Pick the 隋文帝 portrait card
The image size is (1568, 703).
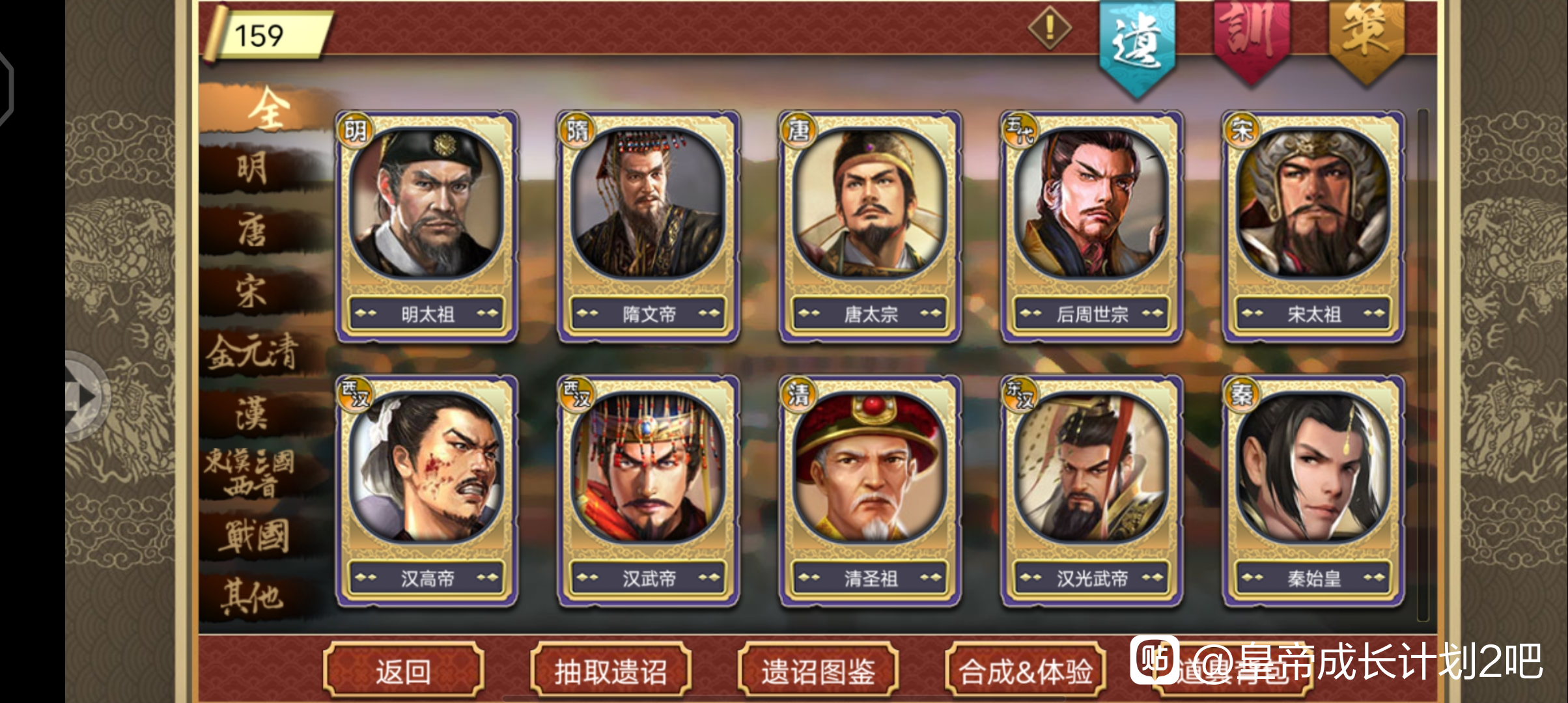(649, 227)
